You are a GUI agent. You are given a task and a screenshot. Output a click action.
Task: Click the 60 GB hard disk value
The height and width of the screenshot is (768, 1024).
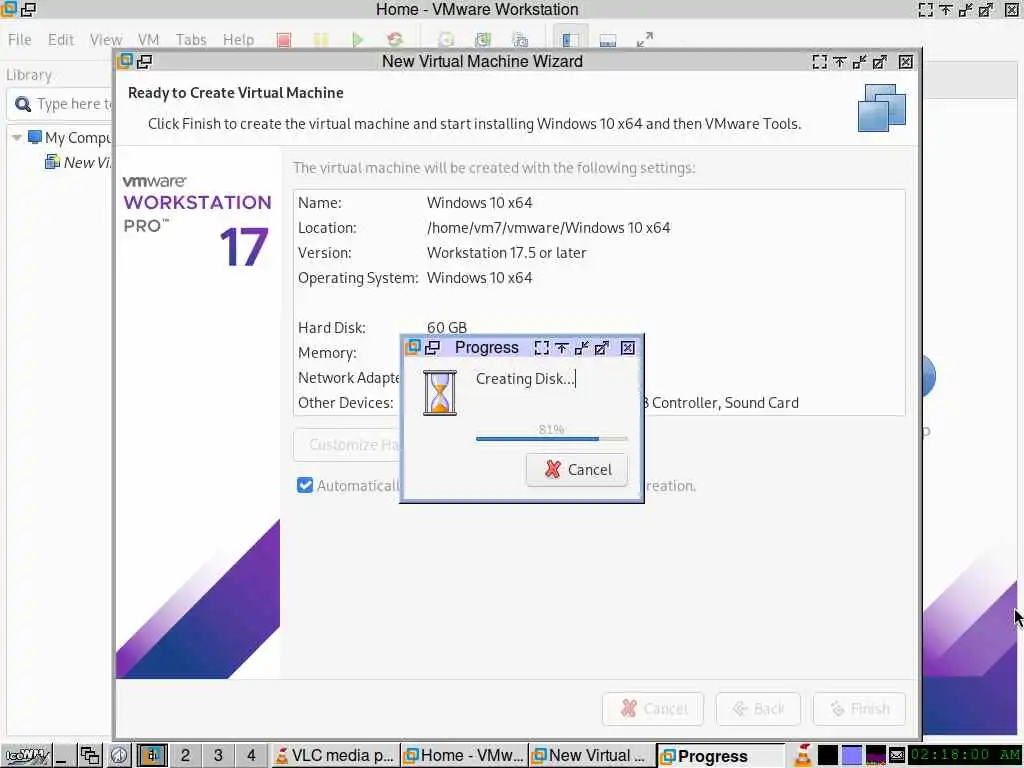pos(447,327)
